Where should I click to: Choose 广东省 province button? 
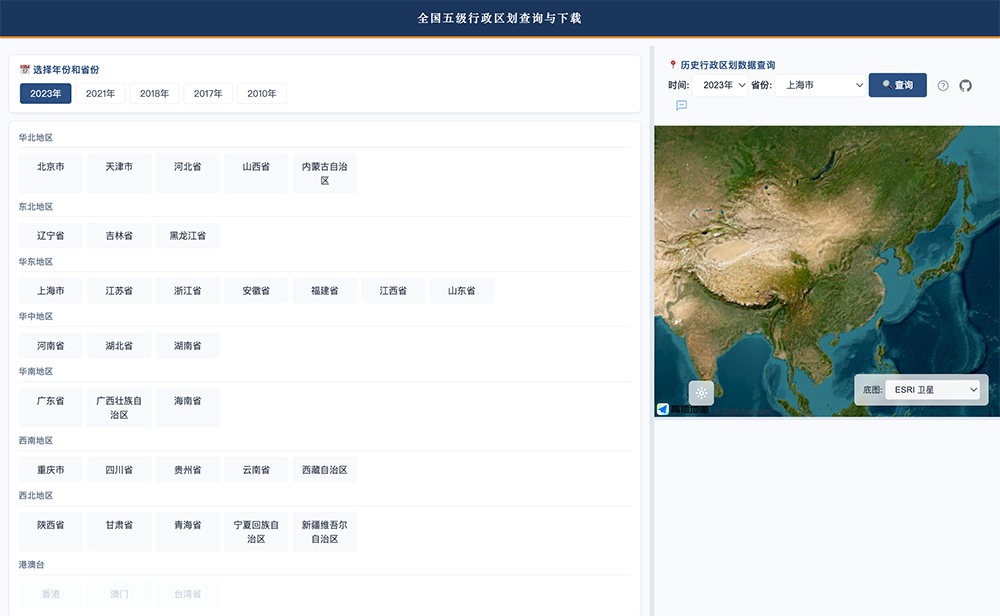50,407
